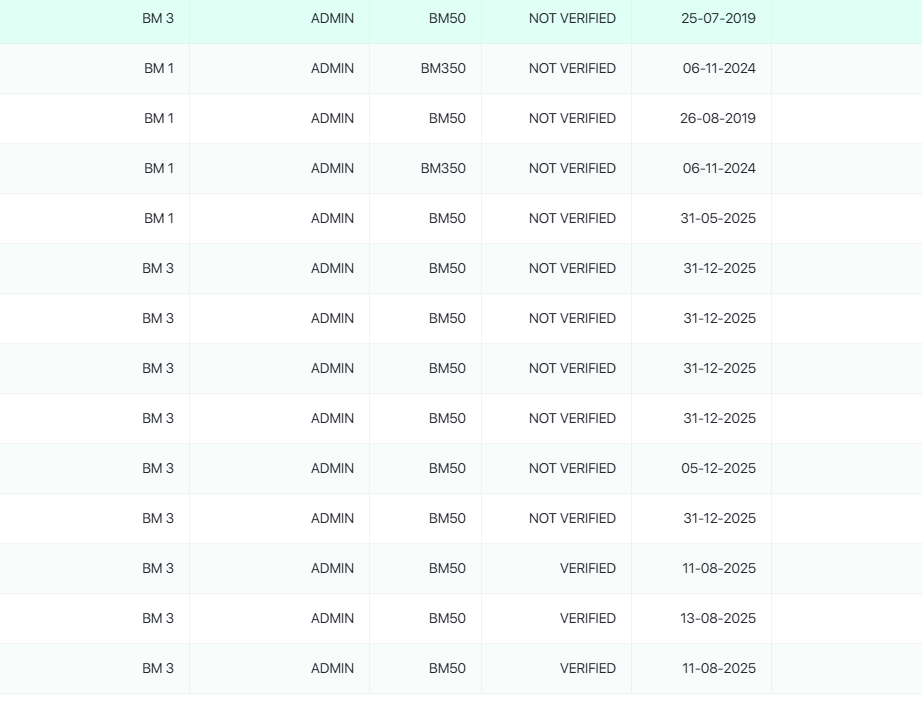
Task: Click BM50 in the 26-08-2019 row
Action: (x=447, y=118)
